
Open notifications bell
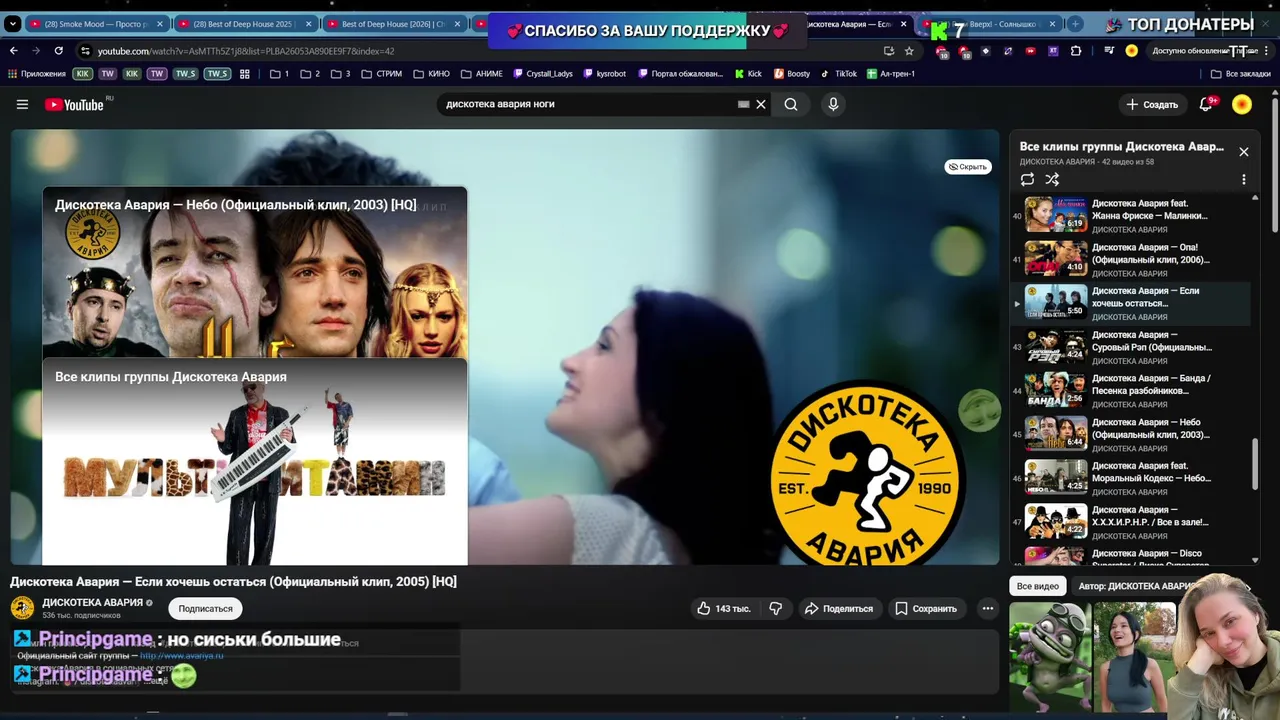click(1206, 104)
